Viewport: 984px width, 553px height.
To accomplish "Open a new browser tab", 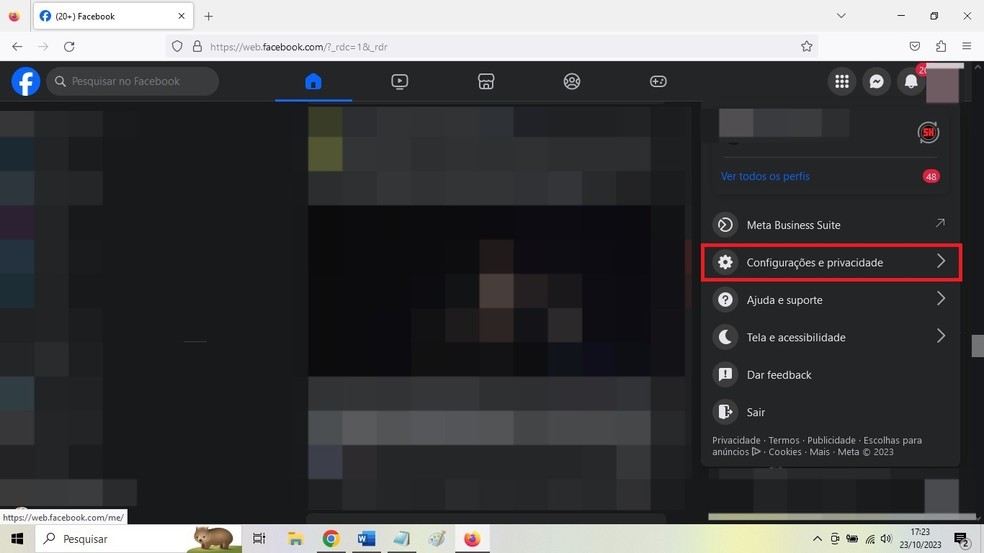I will (208, 16).
